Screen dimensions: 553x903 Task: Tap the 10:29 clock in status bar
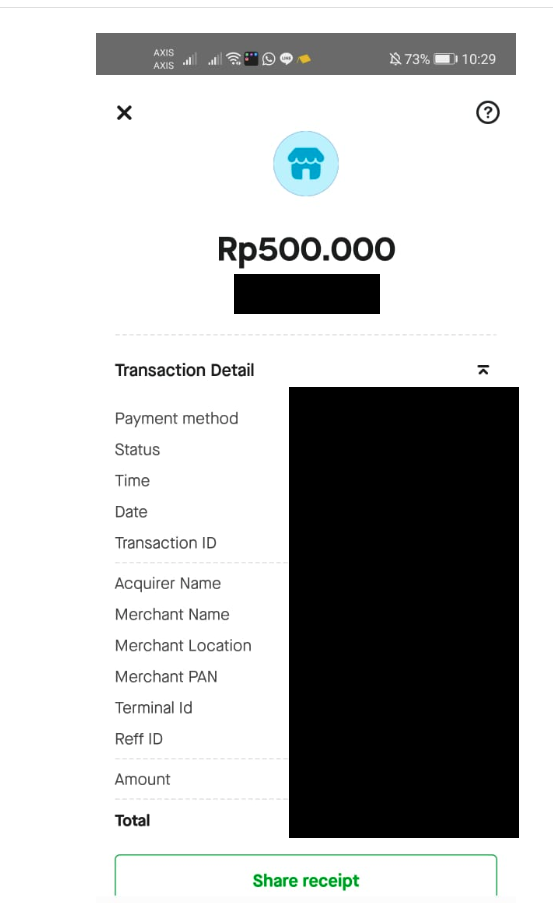coord(479,59)
